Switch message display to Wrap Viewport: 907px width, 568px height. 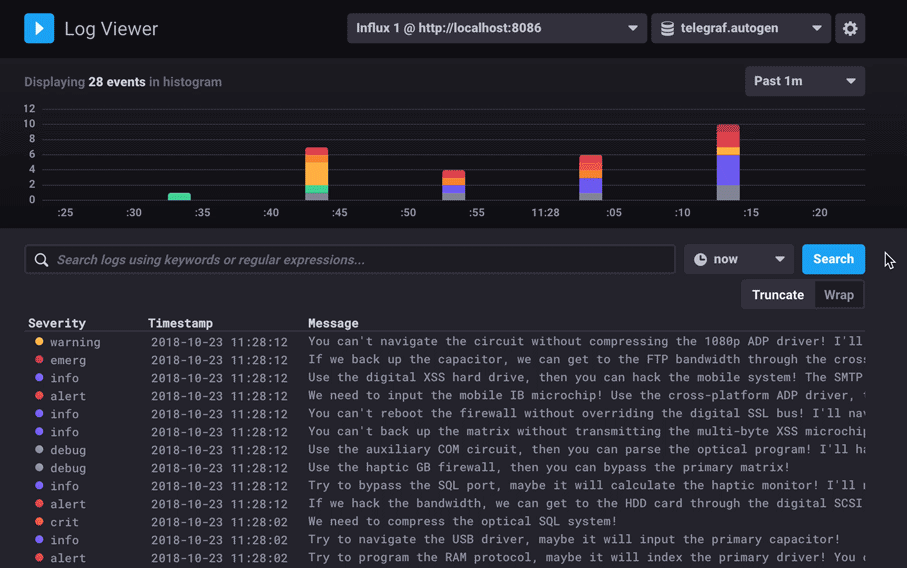839,295
